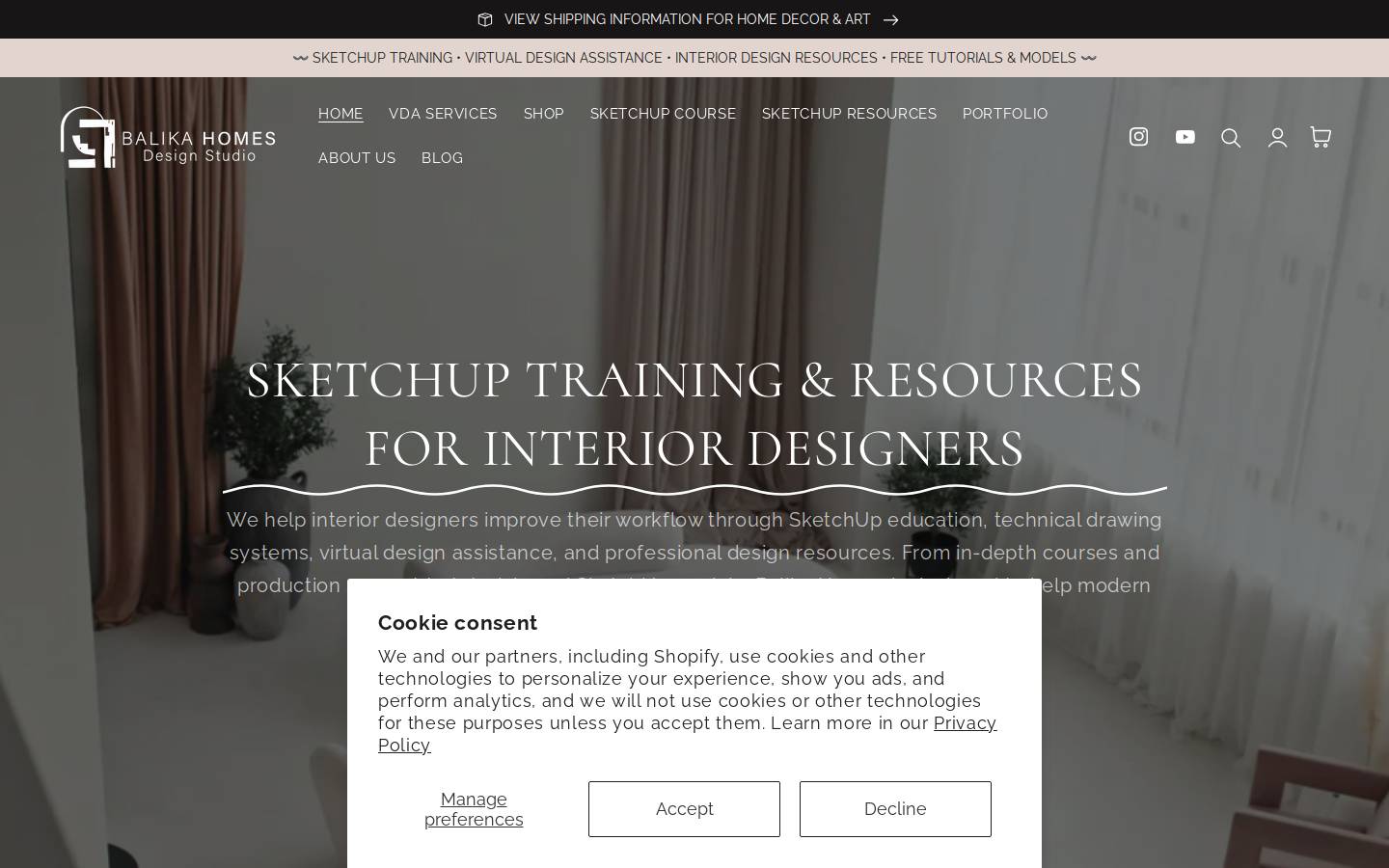1389x868 pixels.
Task: Open the SketchUp Course menu item
Action: [x=663, y=114]
